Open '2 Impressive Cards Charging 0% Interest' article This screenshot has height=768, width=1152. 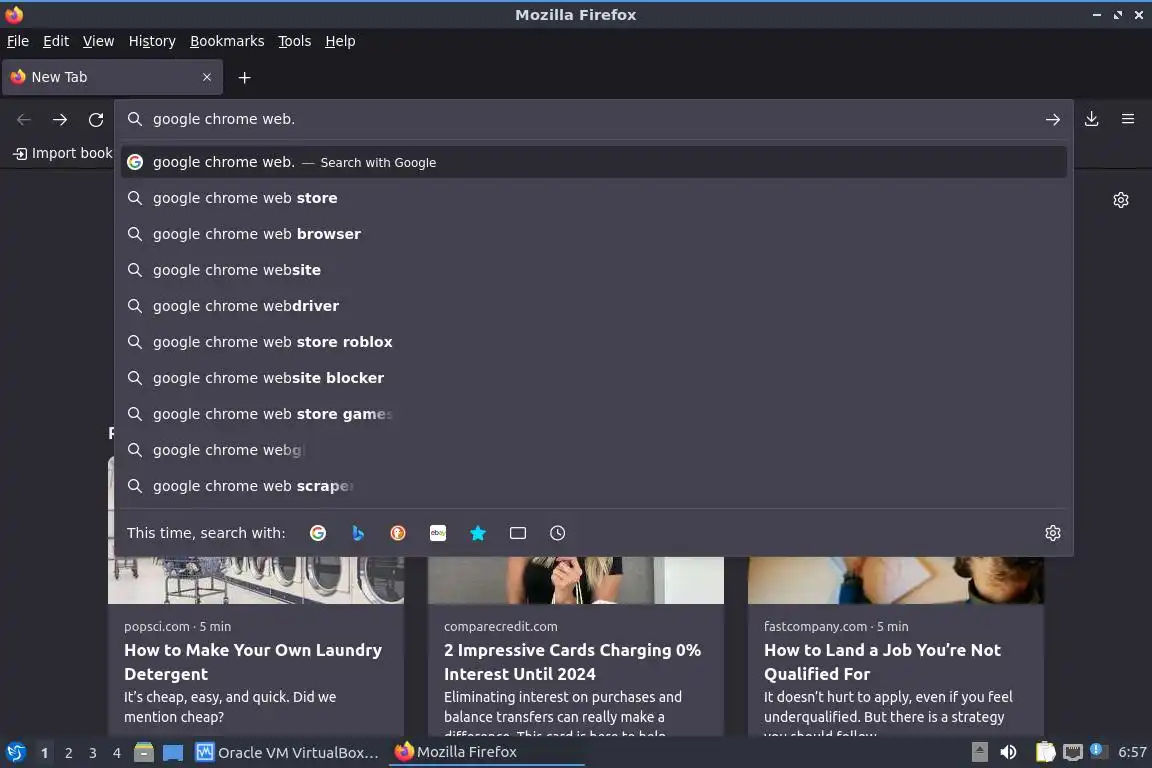pyautogui.click(x=572, y=661)
